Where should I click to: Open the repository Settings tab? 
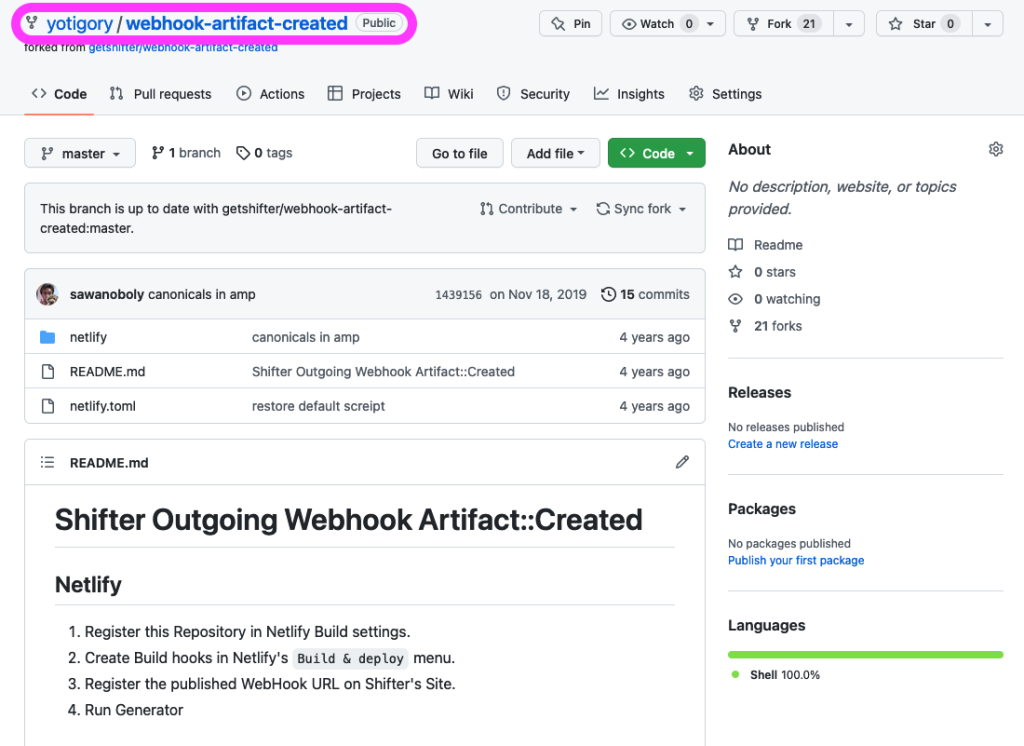click(725, 94)
